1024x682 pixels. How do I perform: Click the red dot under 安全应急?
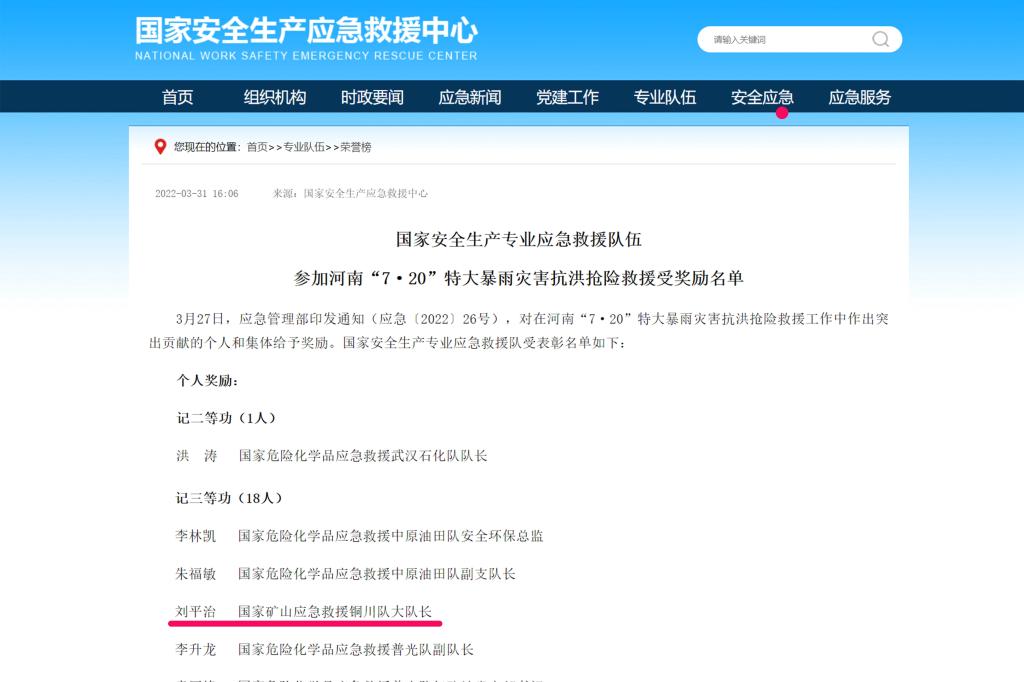(782, 113)
